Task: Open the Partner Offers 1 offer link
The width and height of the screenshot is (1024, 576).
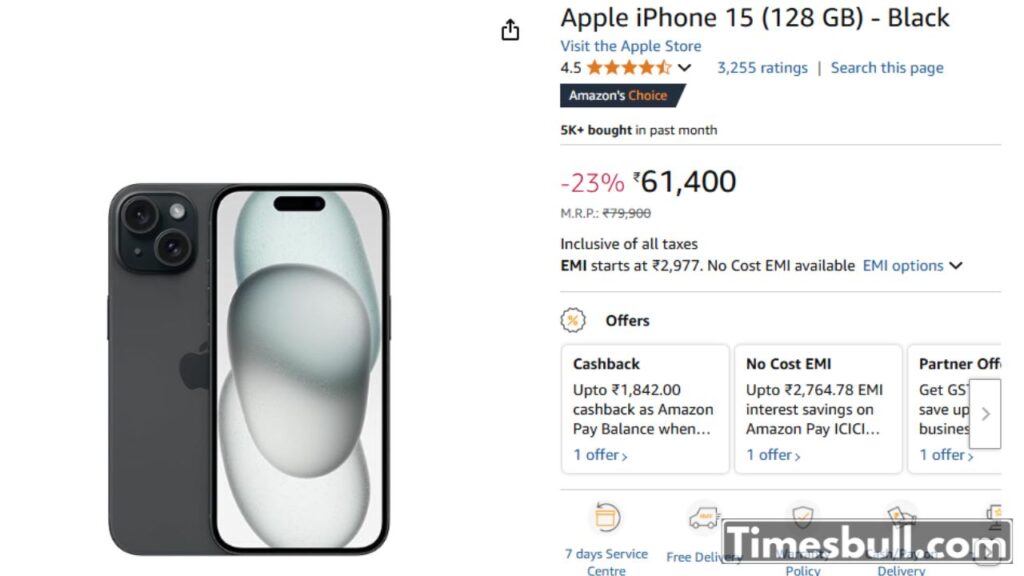Action: click(x=946, y=455)
